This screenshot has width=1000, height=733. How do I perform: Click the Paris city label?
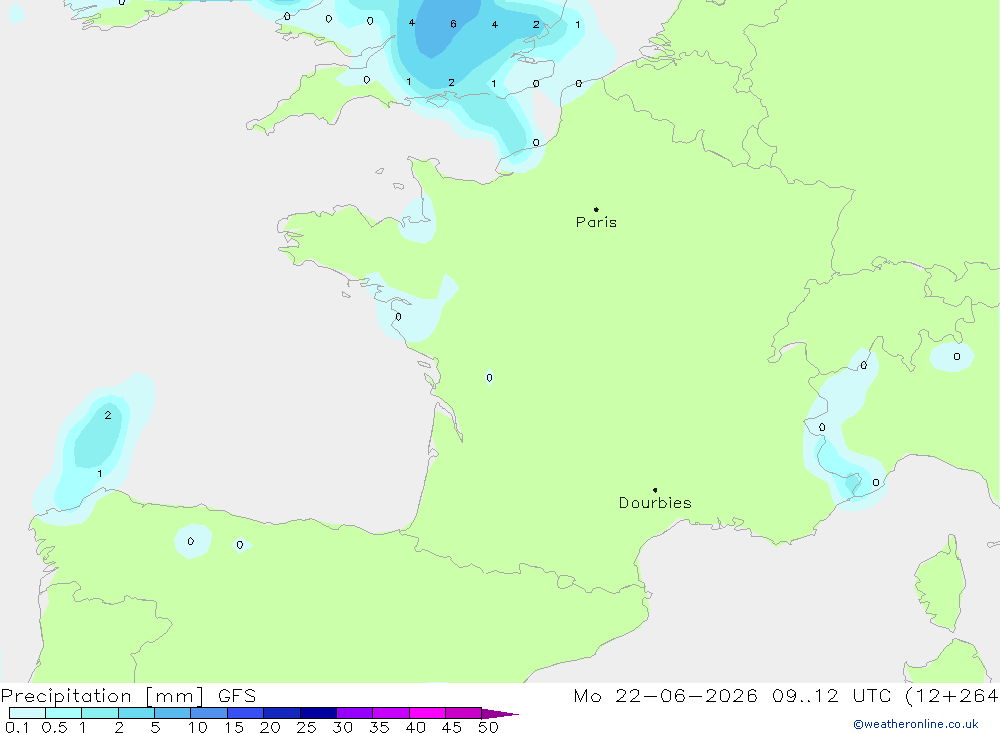(596, 222)
